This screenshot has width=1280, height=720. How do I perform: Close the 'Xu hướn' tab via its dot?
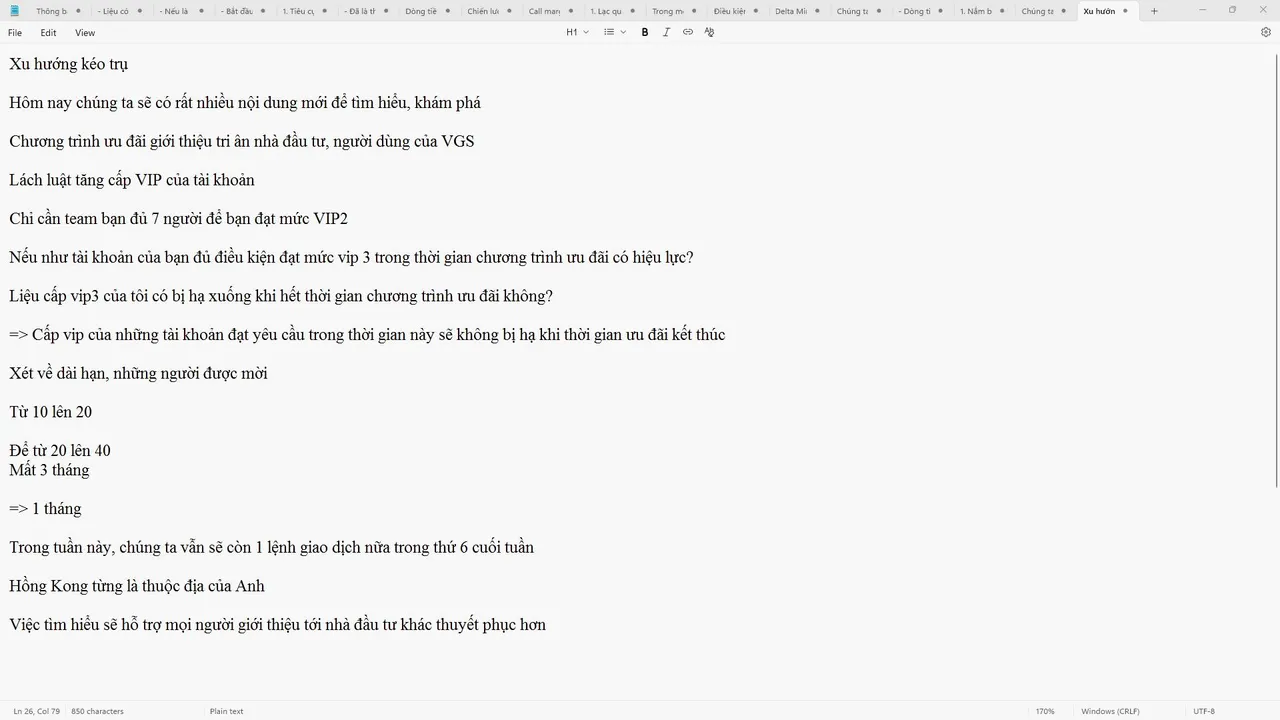point(1125,11)
